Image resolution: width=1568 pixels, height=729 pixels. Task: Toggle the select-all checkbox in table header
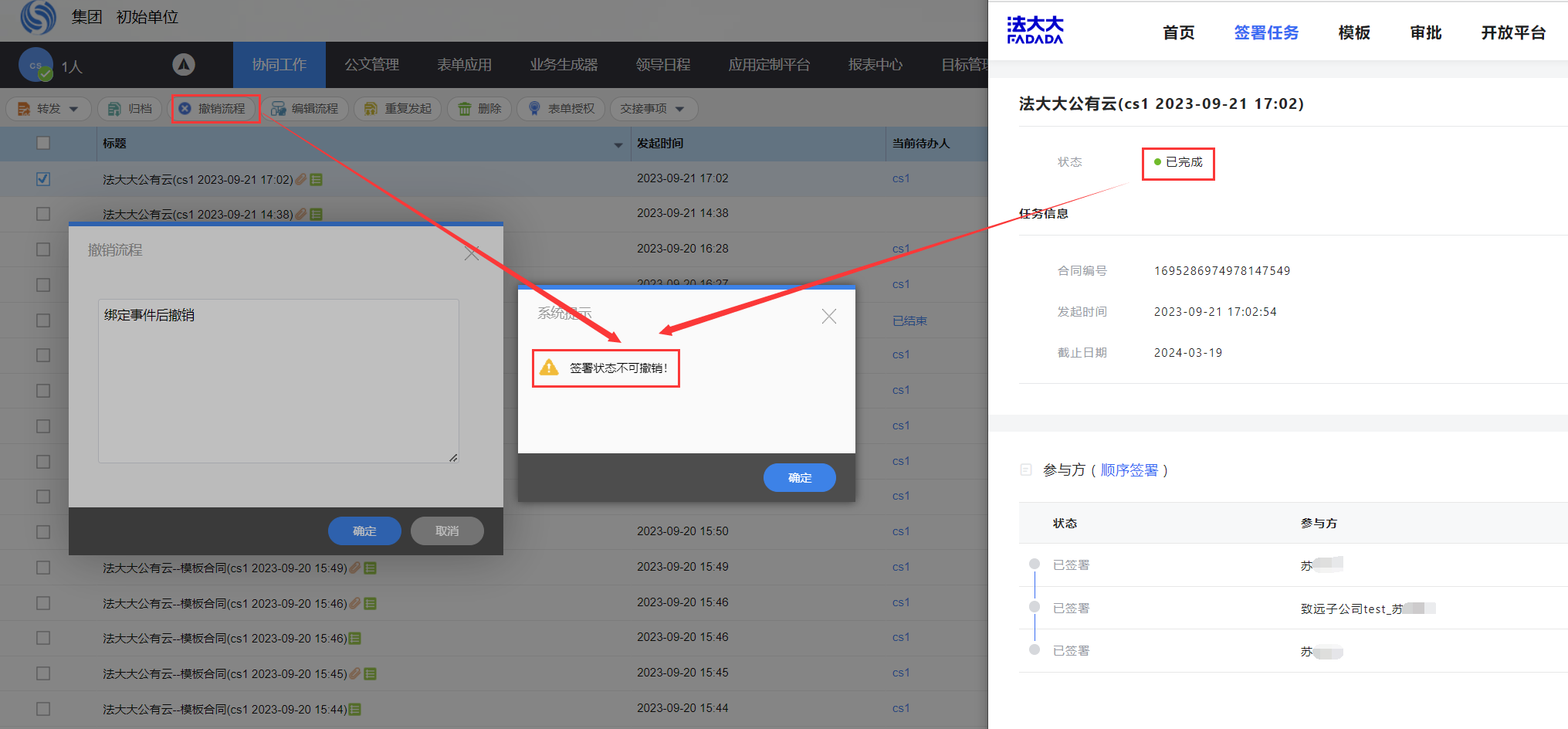click(x=43, y=143)
